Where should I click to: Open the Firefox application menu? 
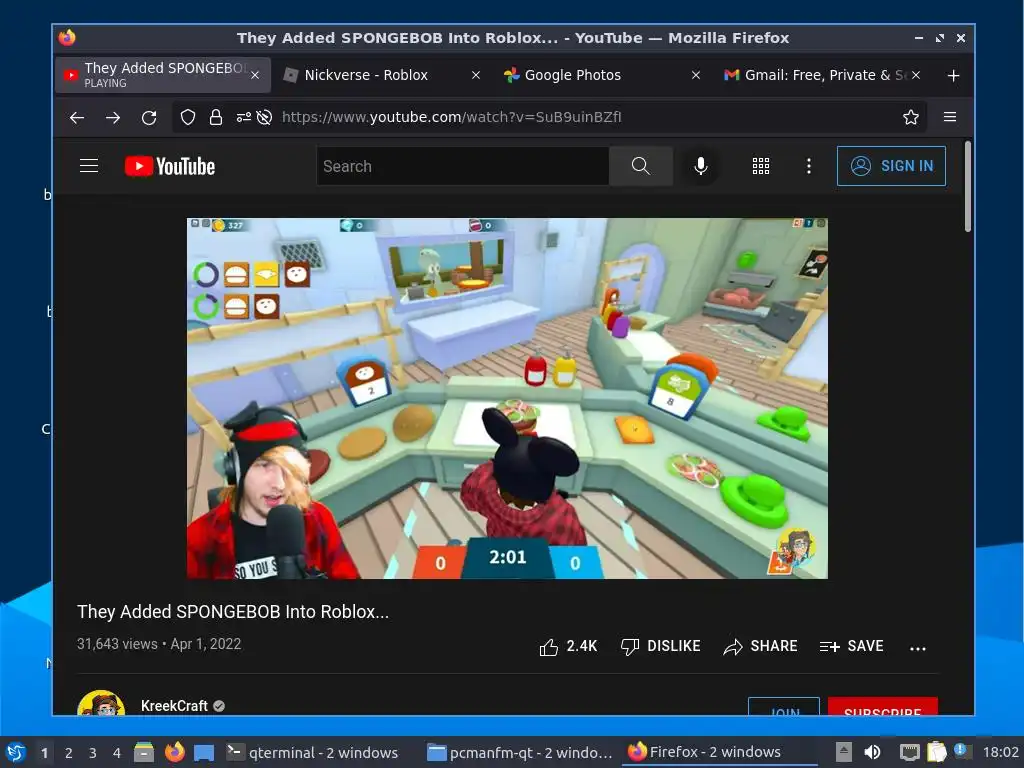point(950,117)
